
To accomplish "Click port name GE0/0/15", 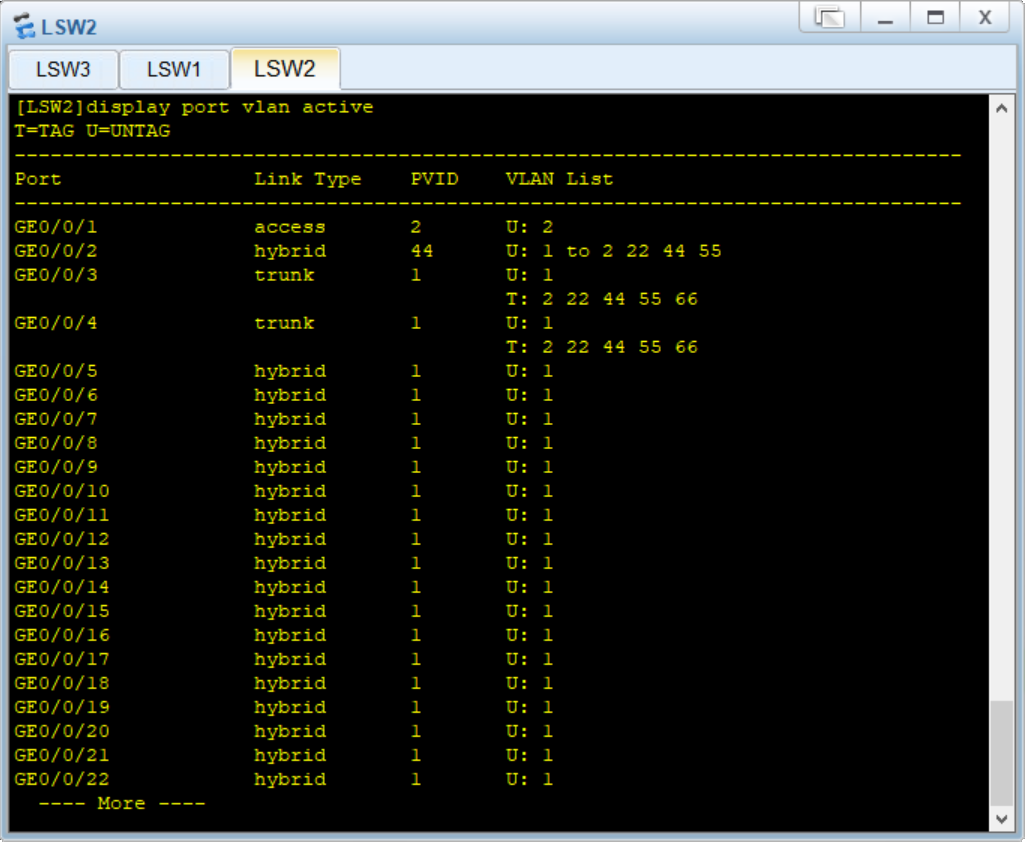I will (x=61, y=611).
